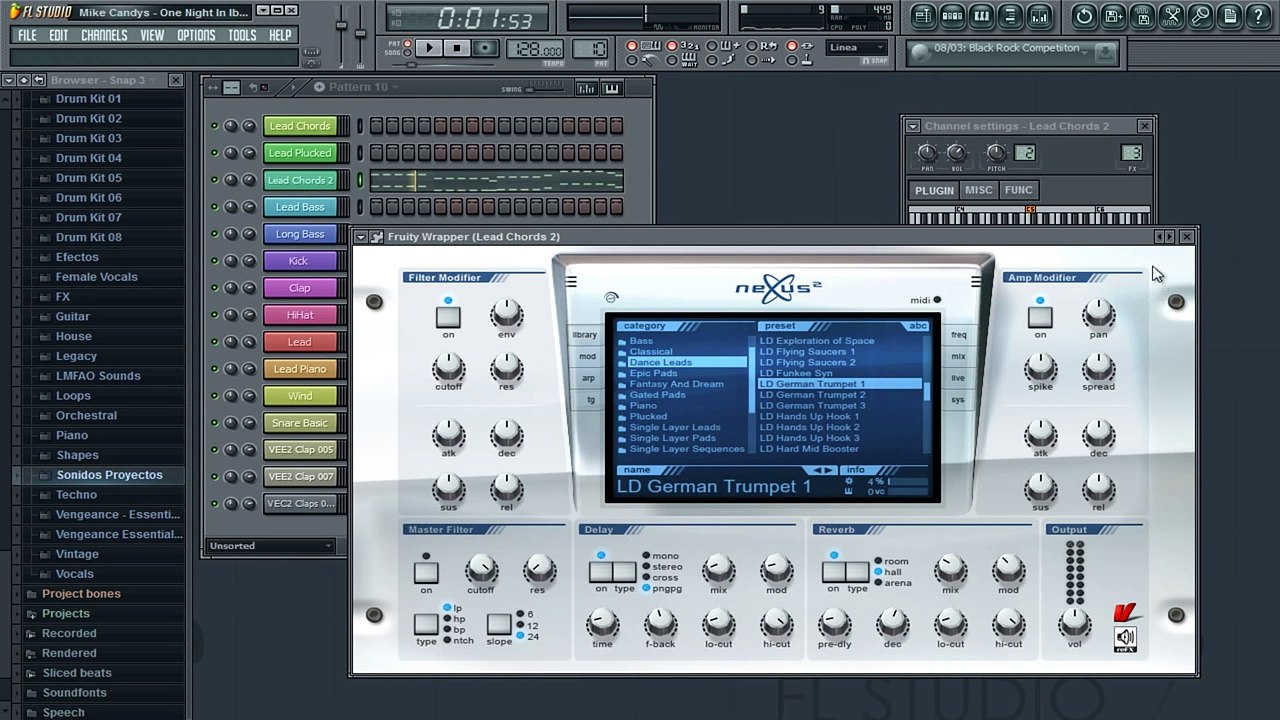Click the reFX speaker logo icon

tap(1126, 639)
